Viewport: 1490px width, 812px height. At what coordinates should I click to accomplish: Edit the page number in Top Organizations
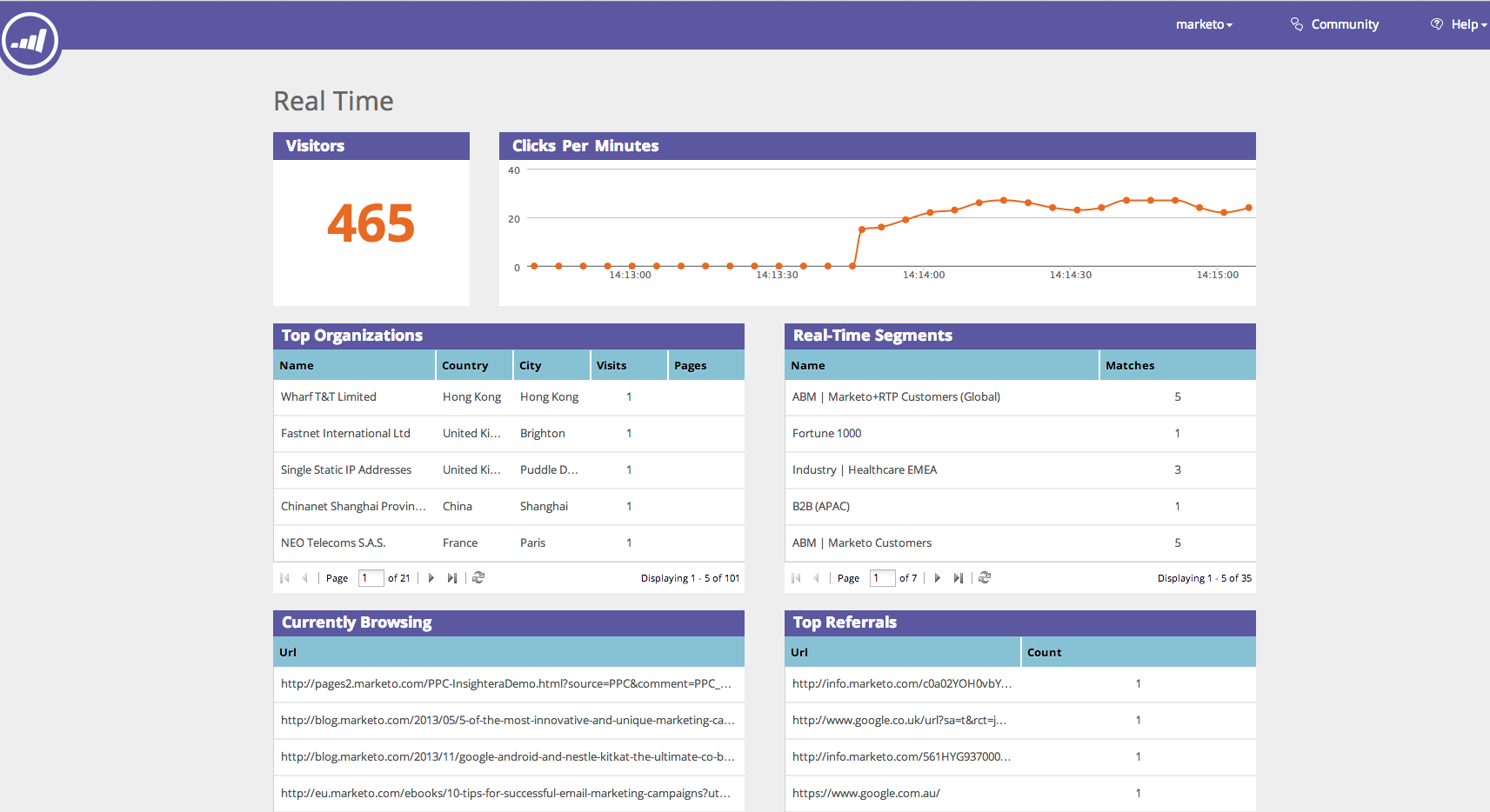coord(371,578)
